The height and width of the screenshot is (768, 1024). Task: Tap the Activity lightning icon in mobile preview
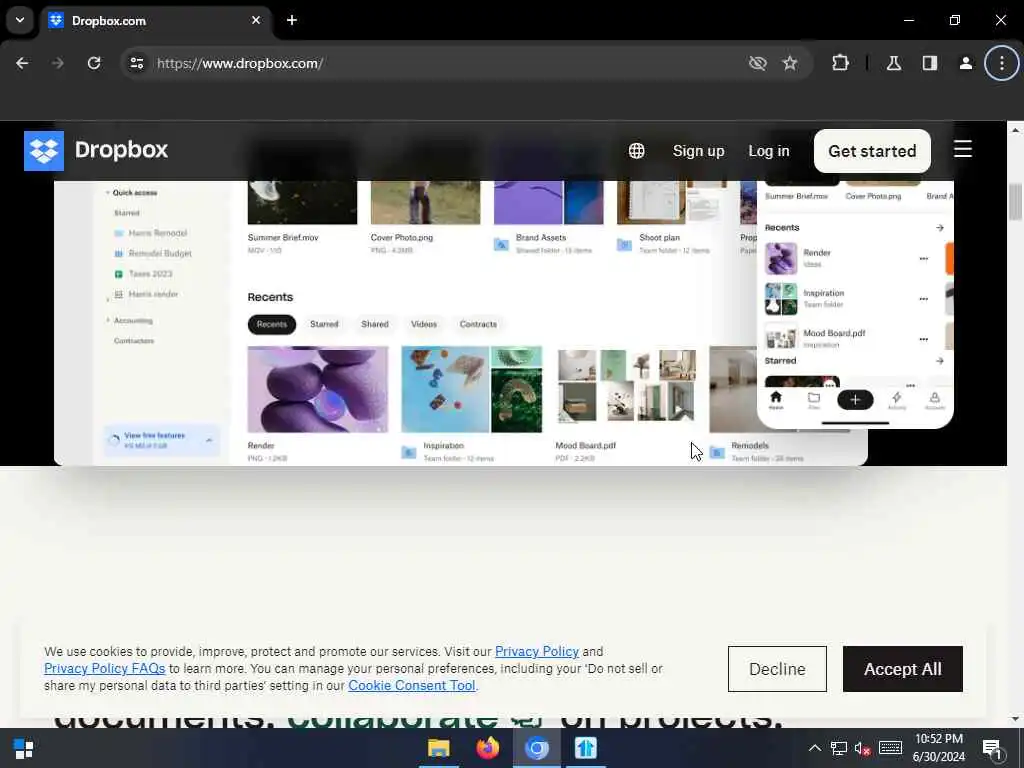click(x=897, y=400)
